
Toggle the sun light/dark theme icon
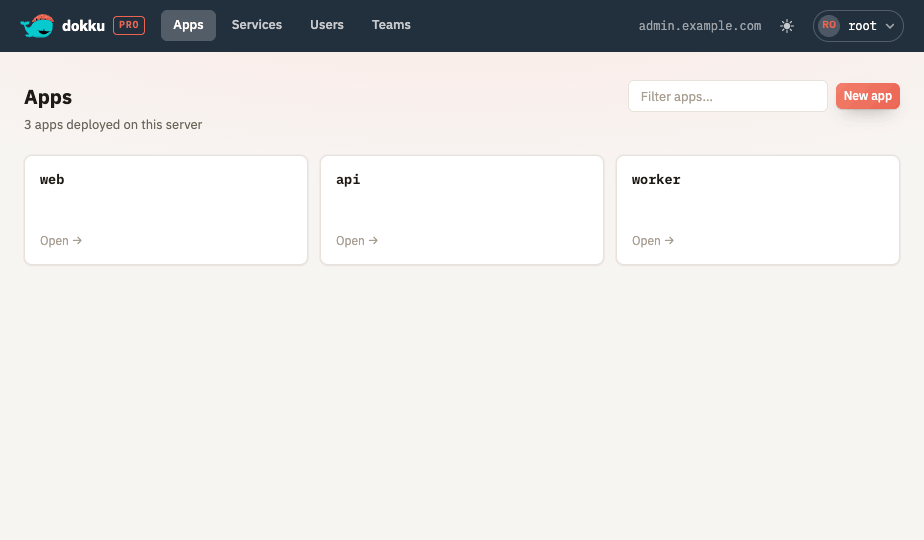(787, 26)
